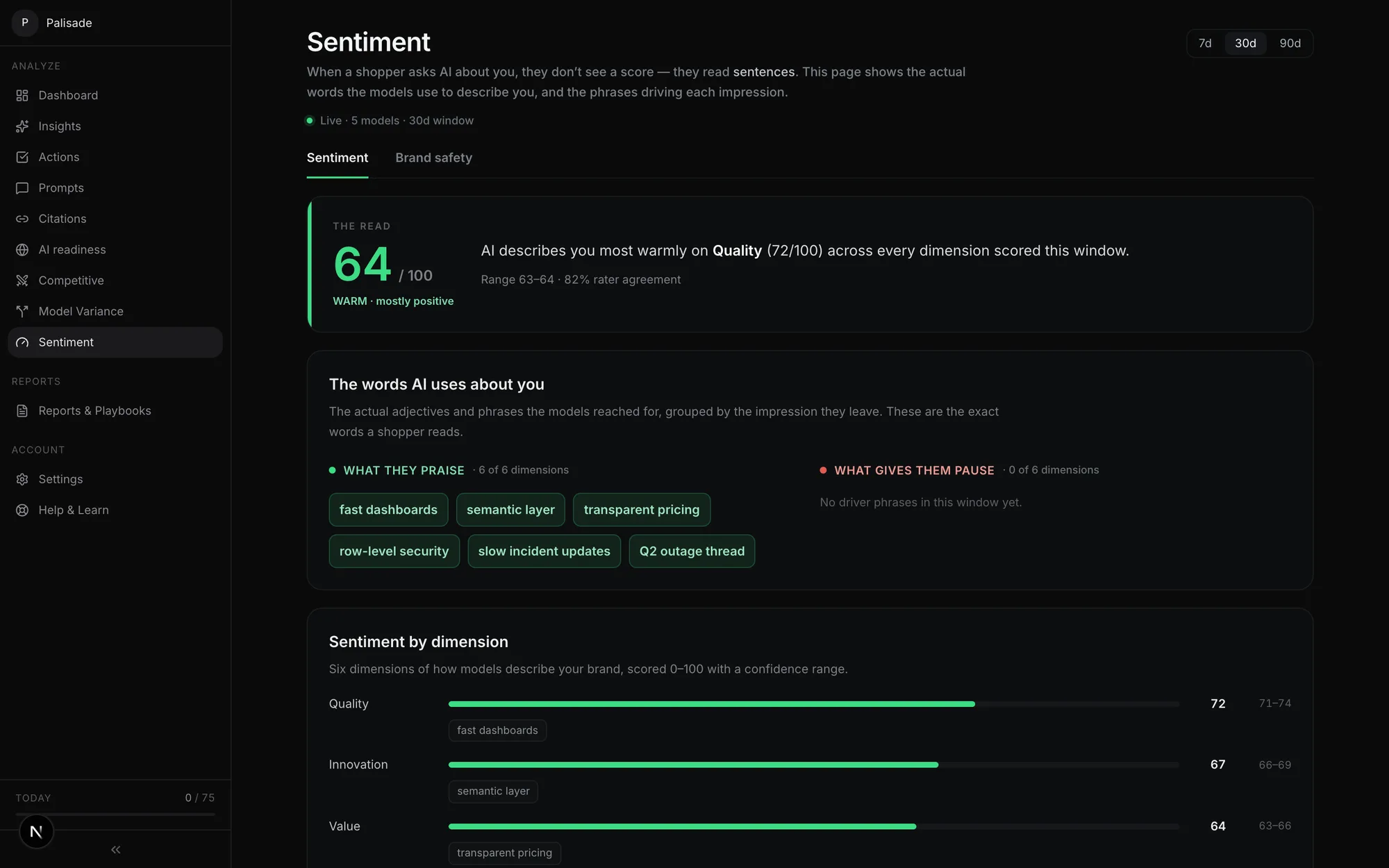This screenshot has width=1389, height=868.
Task: Click the fast dashboards tag under Quality
Action: coord(497,731)
